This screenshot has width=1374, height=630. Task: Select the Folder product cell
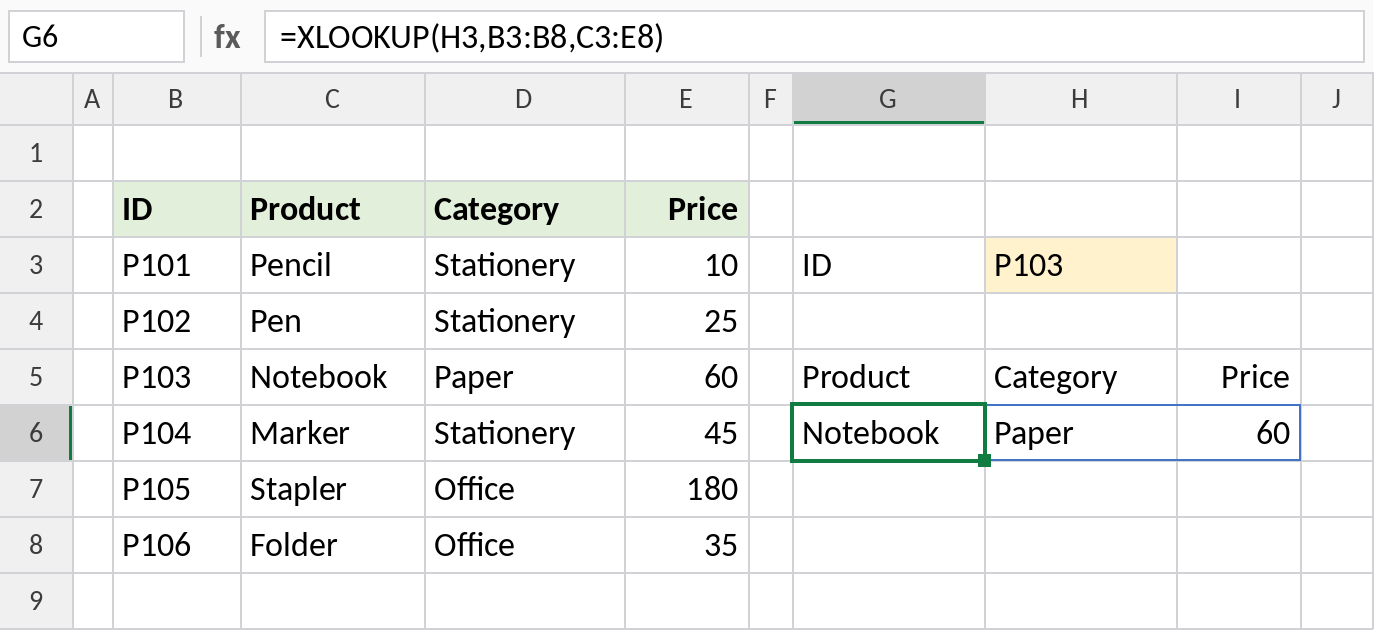pyautogui.click(x=333, y=545)
